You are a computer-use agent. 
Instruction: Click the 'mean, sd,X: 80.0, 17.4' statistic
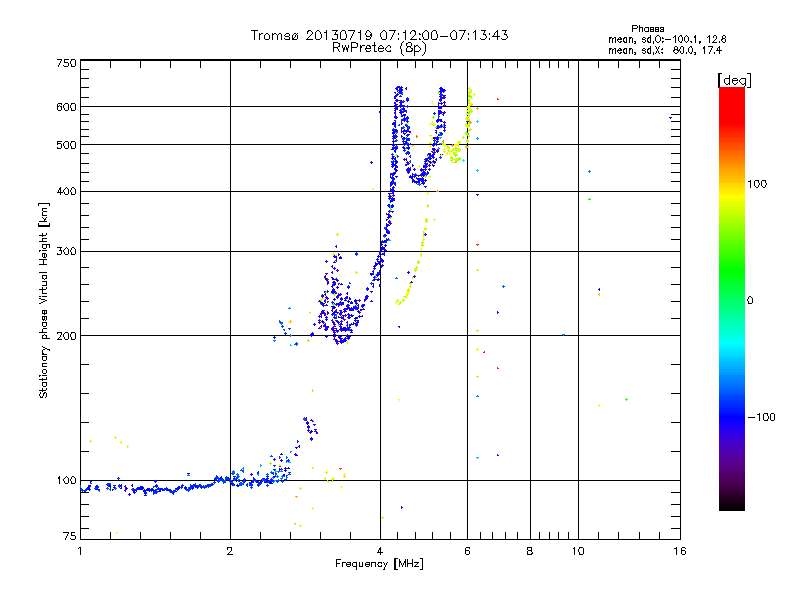[x=665, y=50]
